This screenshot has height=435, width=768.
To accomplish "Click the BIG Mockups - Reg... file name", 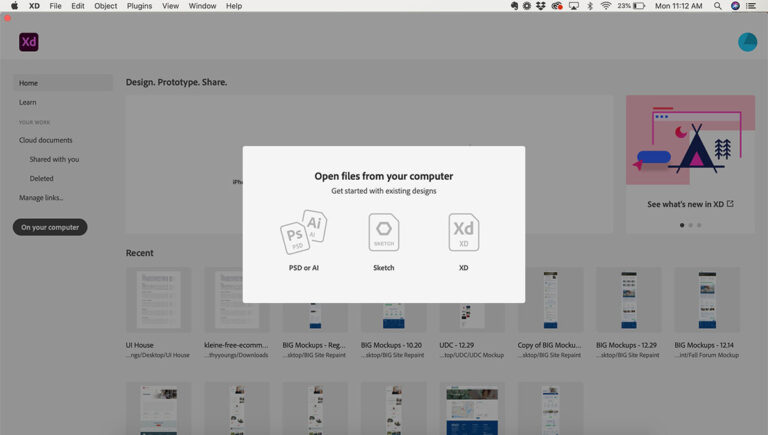I will (x=314, y=345).
